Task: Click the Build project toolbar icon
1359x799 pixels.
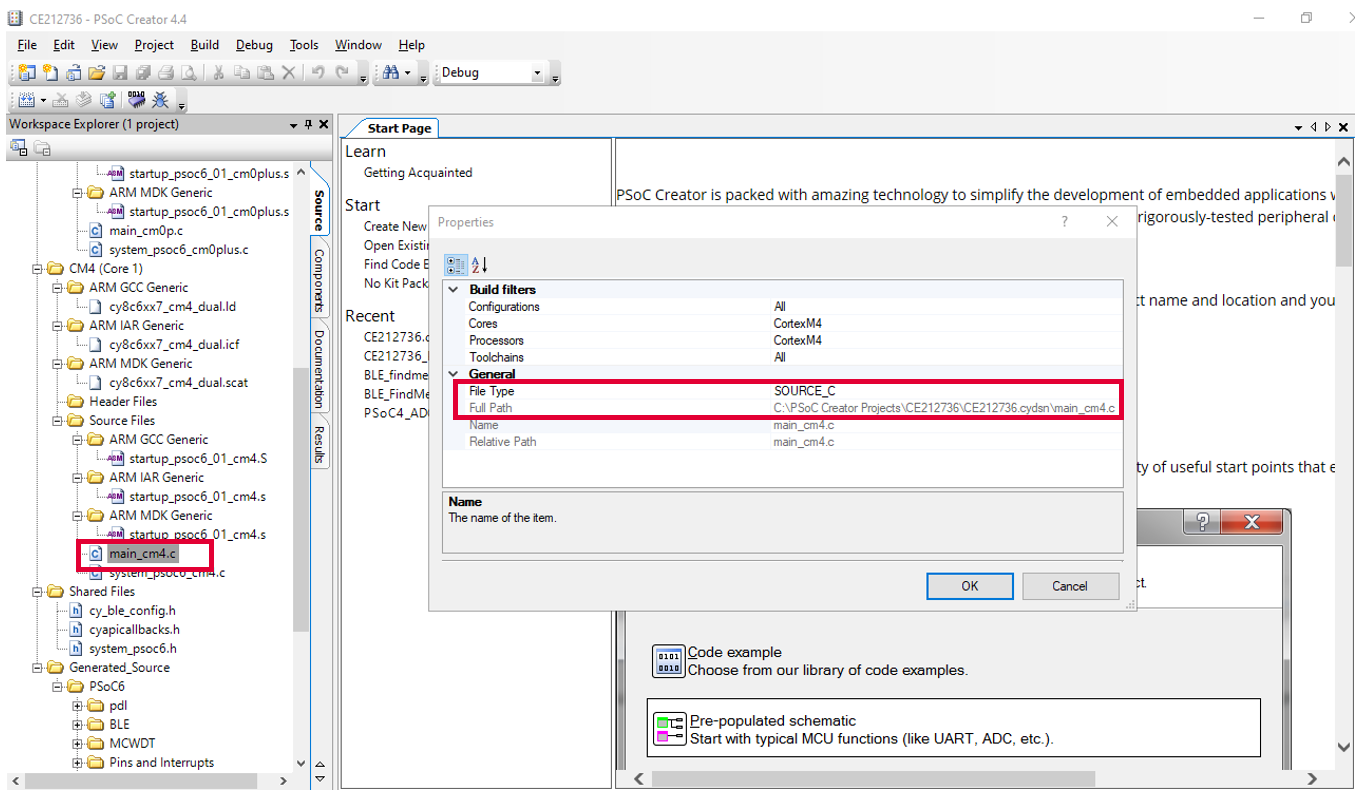Action: click(27, 100)
